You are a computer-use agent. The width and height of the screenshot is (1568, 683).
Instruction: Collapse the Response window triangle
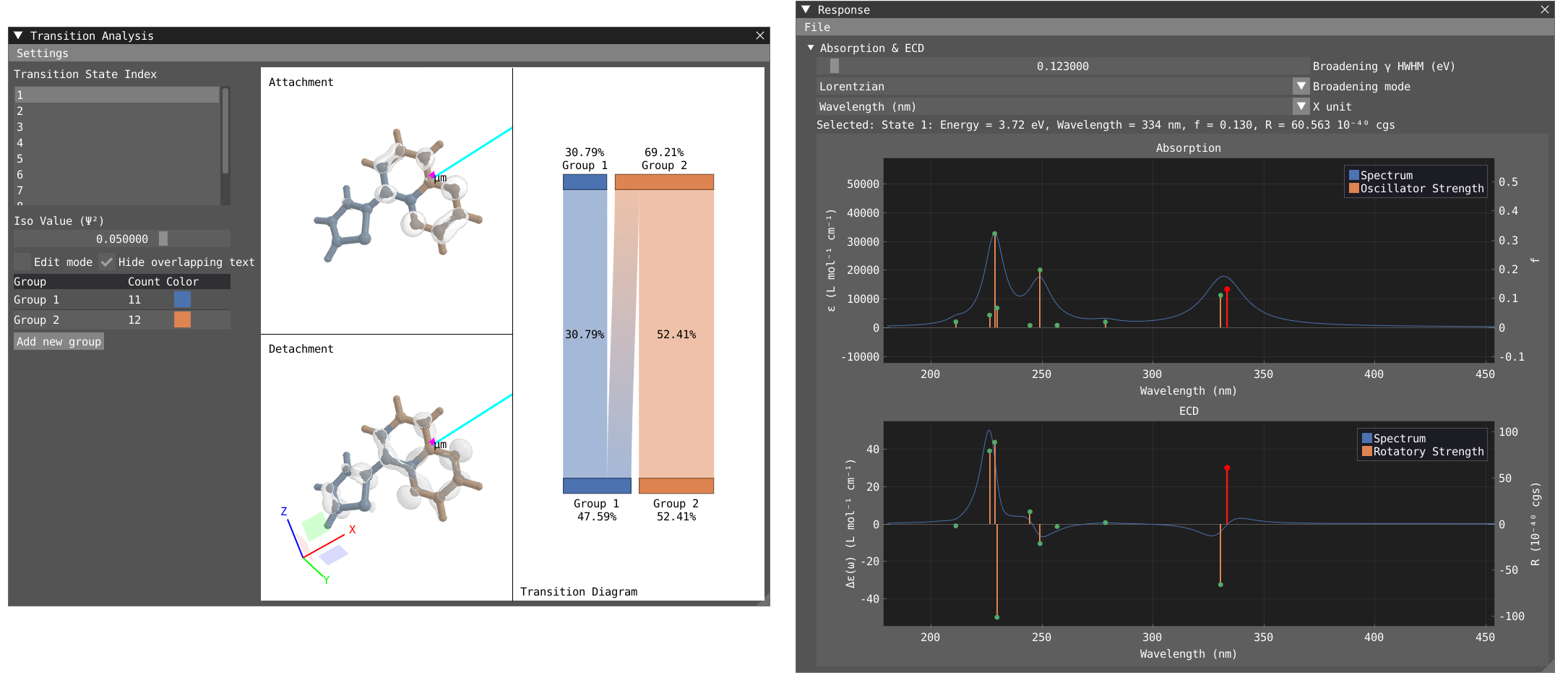point(806,9)
